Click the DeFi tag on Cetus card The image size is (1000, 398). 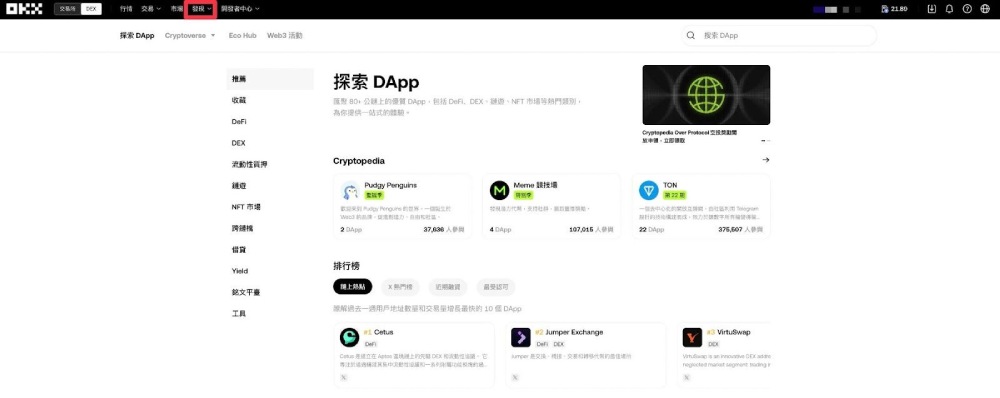click(371, 344)
